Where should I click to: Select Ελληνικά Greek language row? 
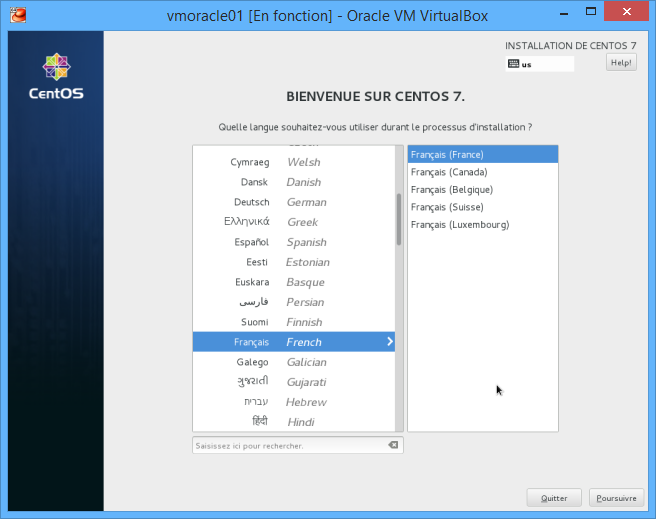click(x=294, y=222)
